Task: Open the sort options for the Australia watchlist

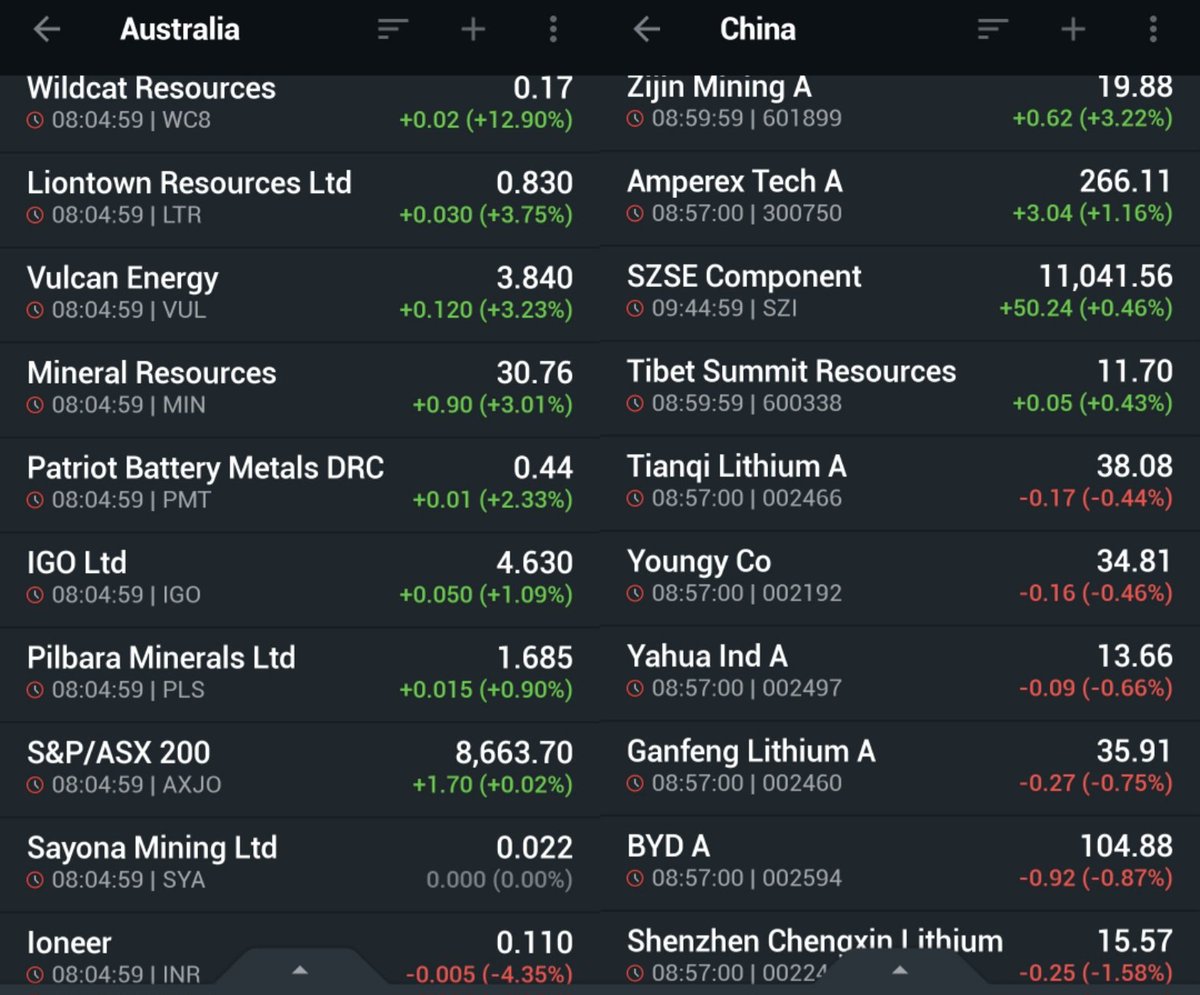Action: pos(392,29)
